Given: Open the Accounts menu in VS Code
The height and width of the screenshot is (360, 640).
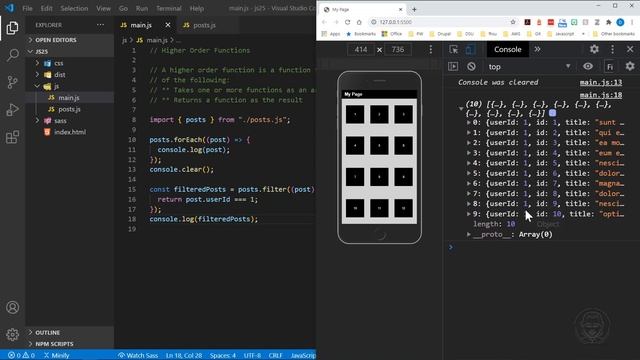Looking at the screenshot, I should [12, 307].
